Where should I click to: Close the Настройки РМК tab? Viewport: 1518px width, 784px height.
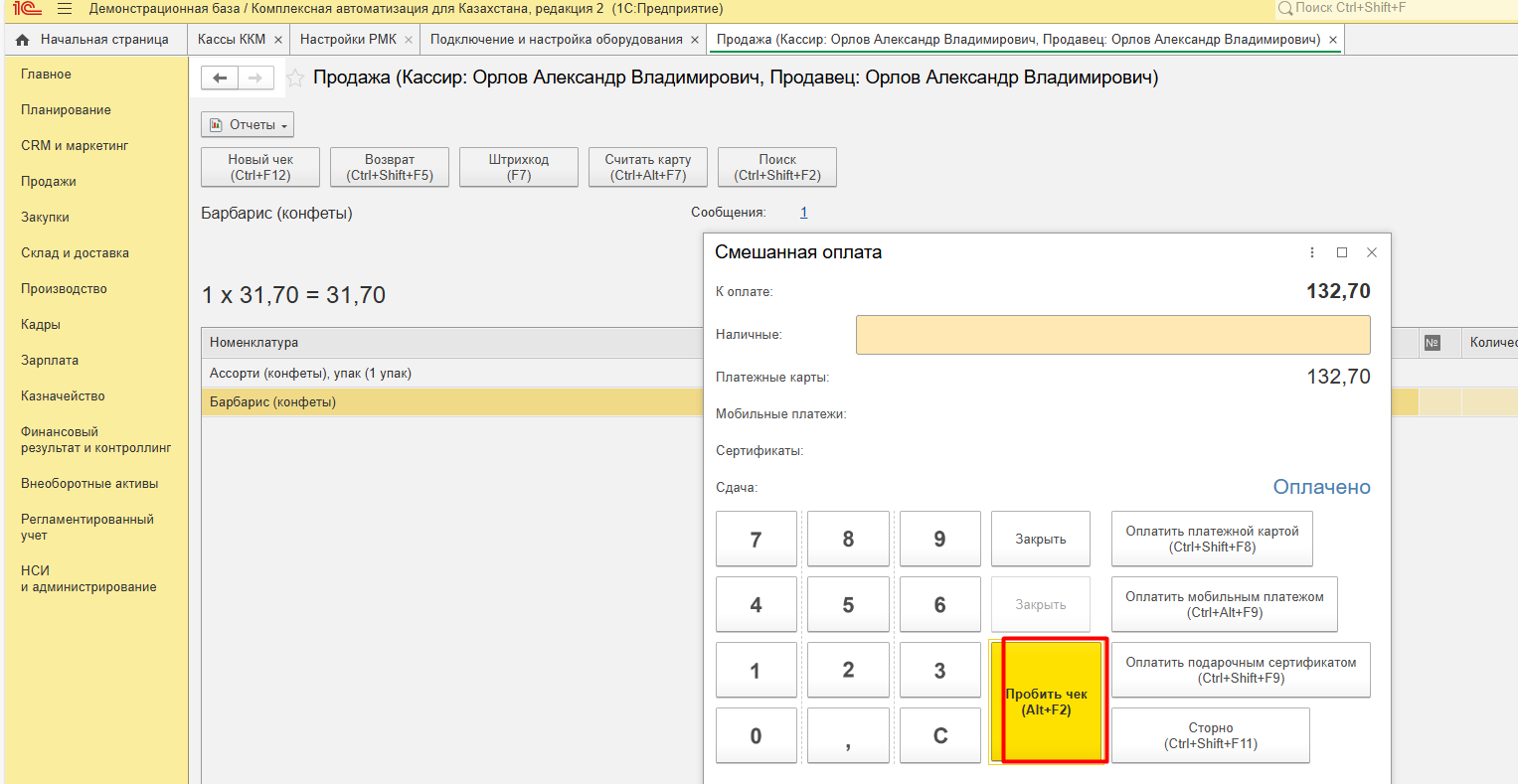409,40
